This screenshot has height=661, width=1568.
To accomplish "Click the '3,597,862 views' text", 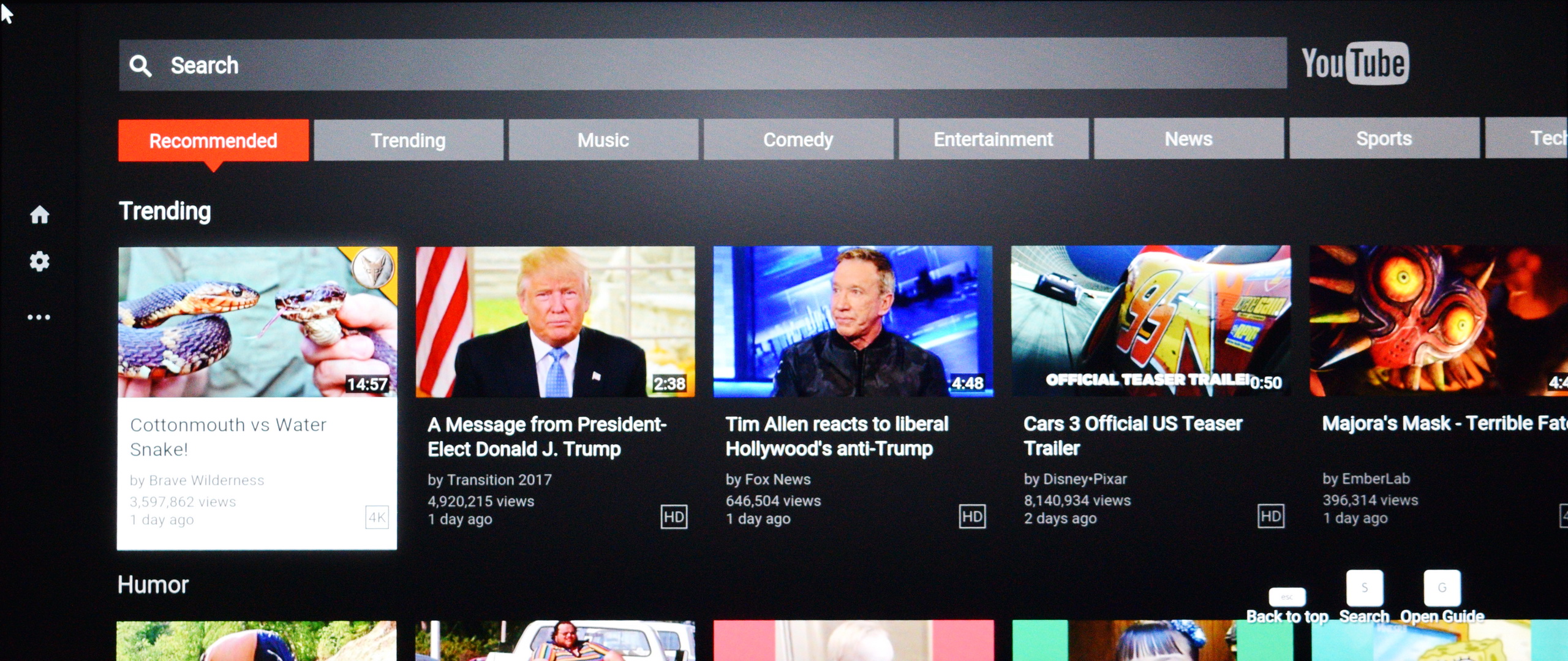I will coord(183,502).
